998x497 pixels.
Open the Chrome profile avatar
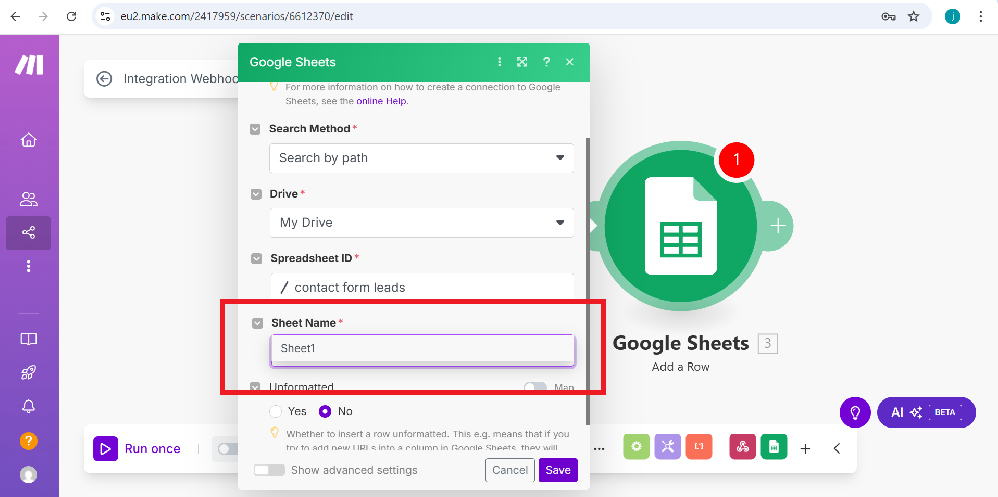tap(952, 17)
